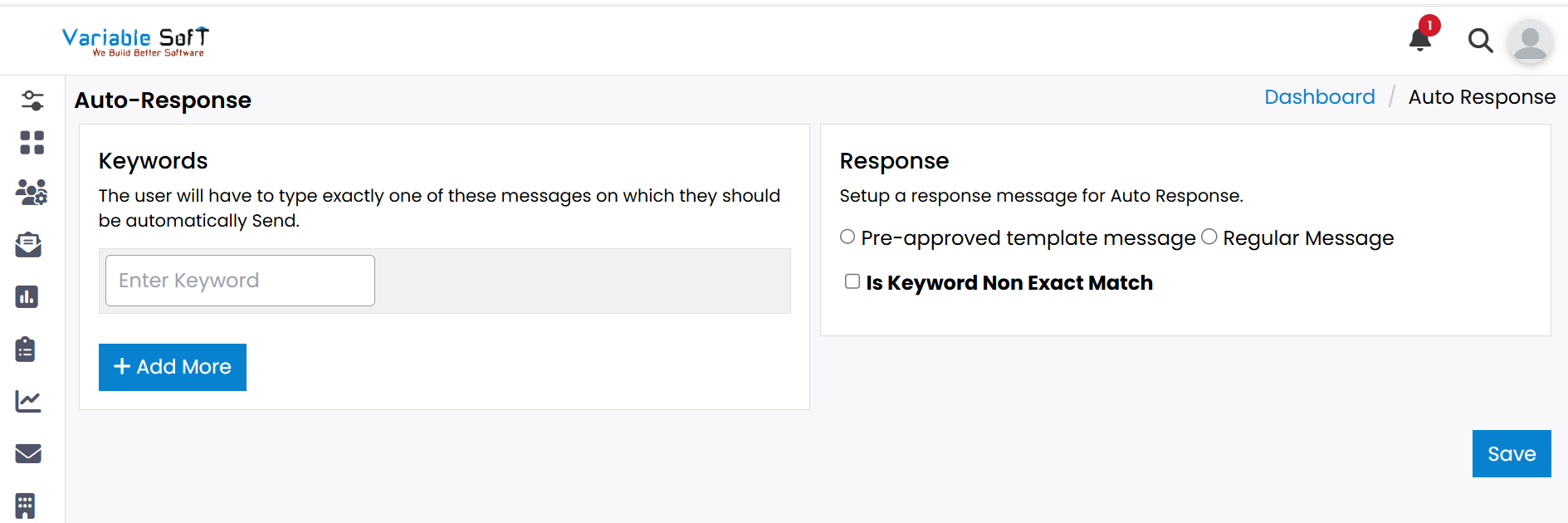Enable Is Keyword Non Exact Match checkbox

click(852, 281)
